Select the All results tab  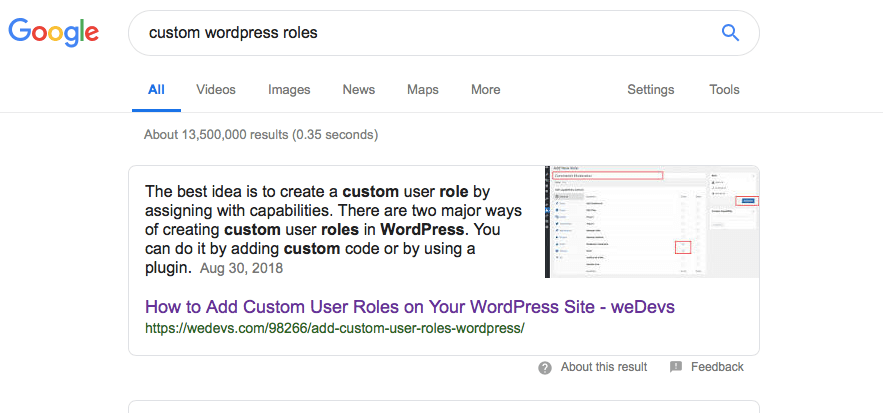[x=157, y=90]
